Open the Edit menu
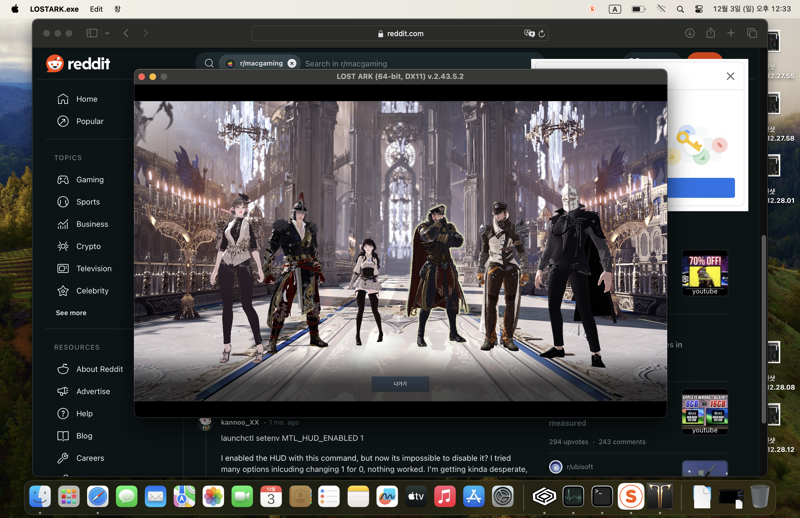 click(x=96, y=9)
